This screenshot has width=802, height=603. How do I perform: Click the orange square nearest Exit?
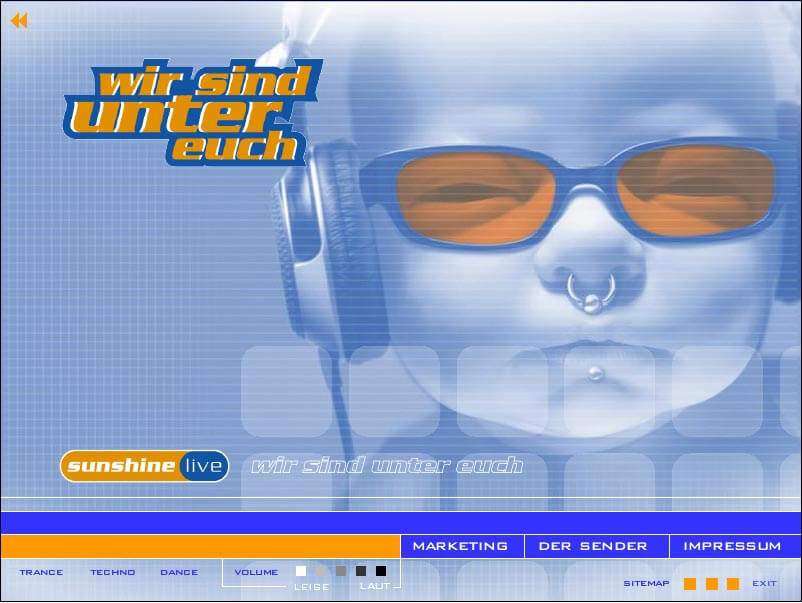(733, 584)
